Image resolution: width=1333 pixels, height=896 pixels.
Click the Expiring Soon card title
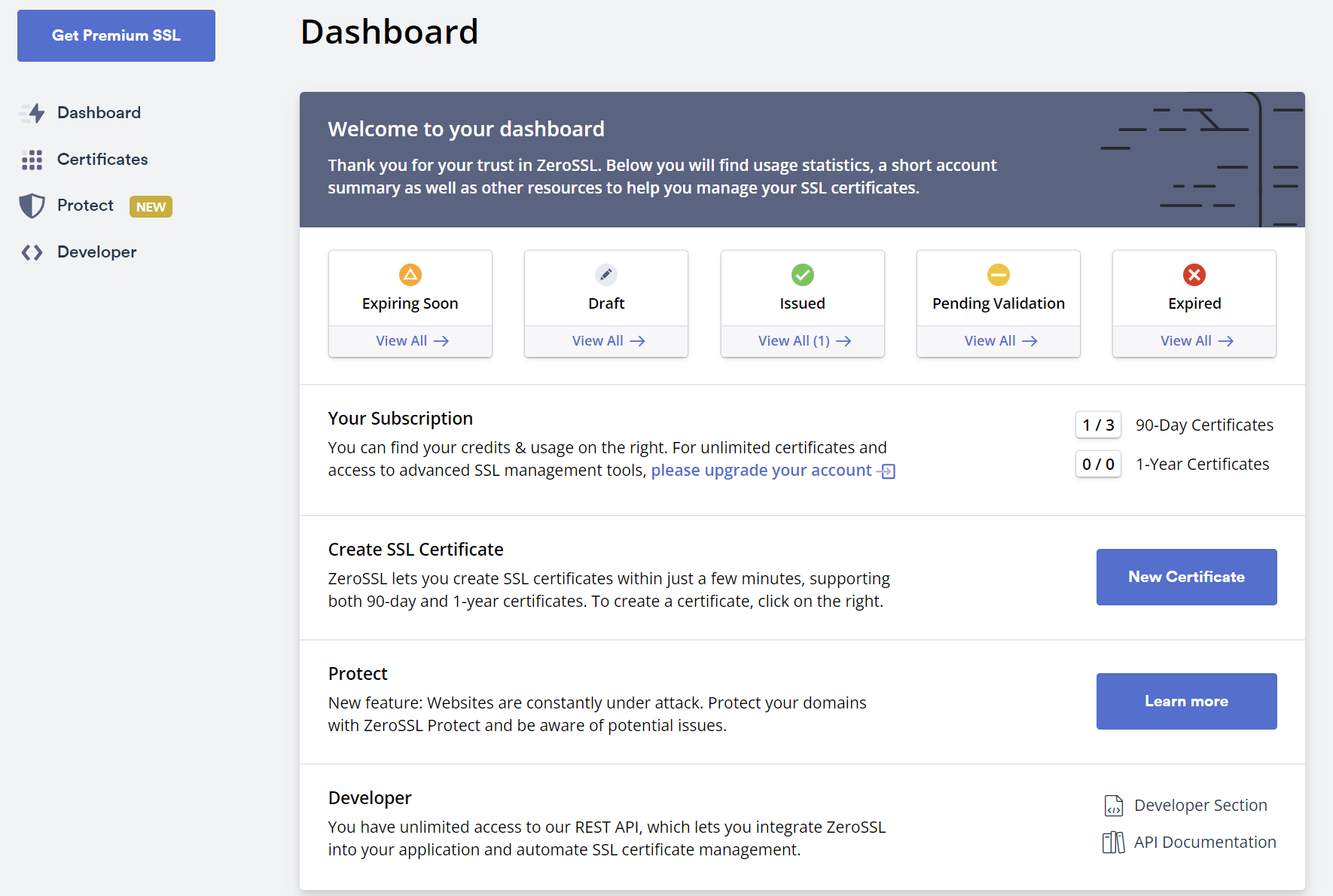click(x=410, y=303)
